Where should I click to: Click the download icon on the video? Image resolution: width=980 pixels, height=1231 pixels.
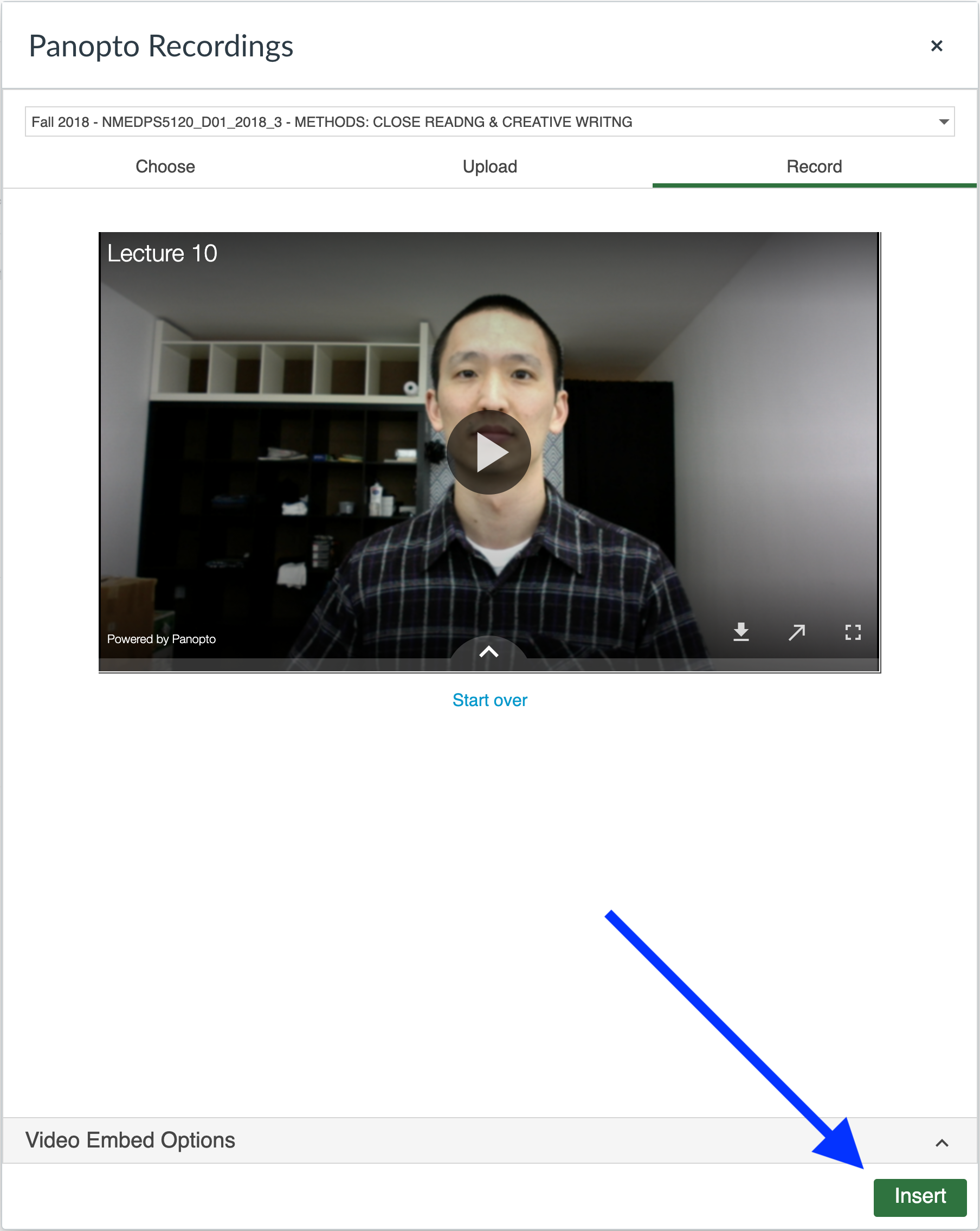click(x=741, y=632)
